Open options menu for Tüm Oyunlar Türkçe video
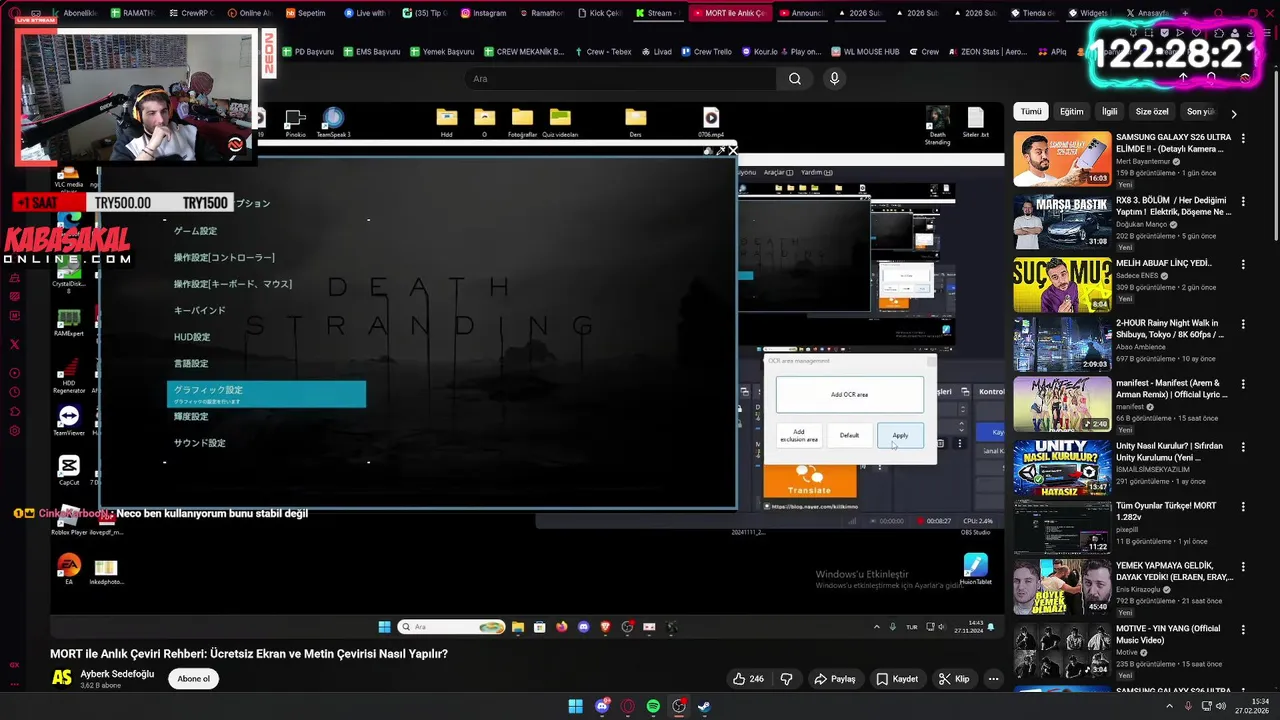1280x720 pixels. coord(1244,507)
